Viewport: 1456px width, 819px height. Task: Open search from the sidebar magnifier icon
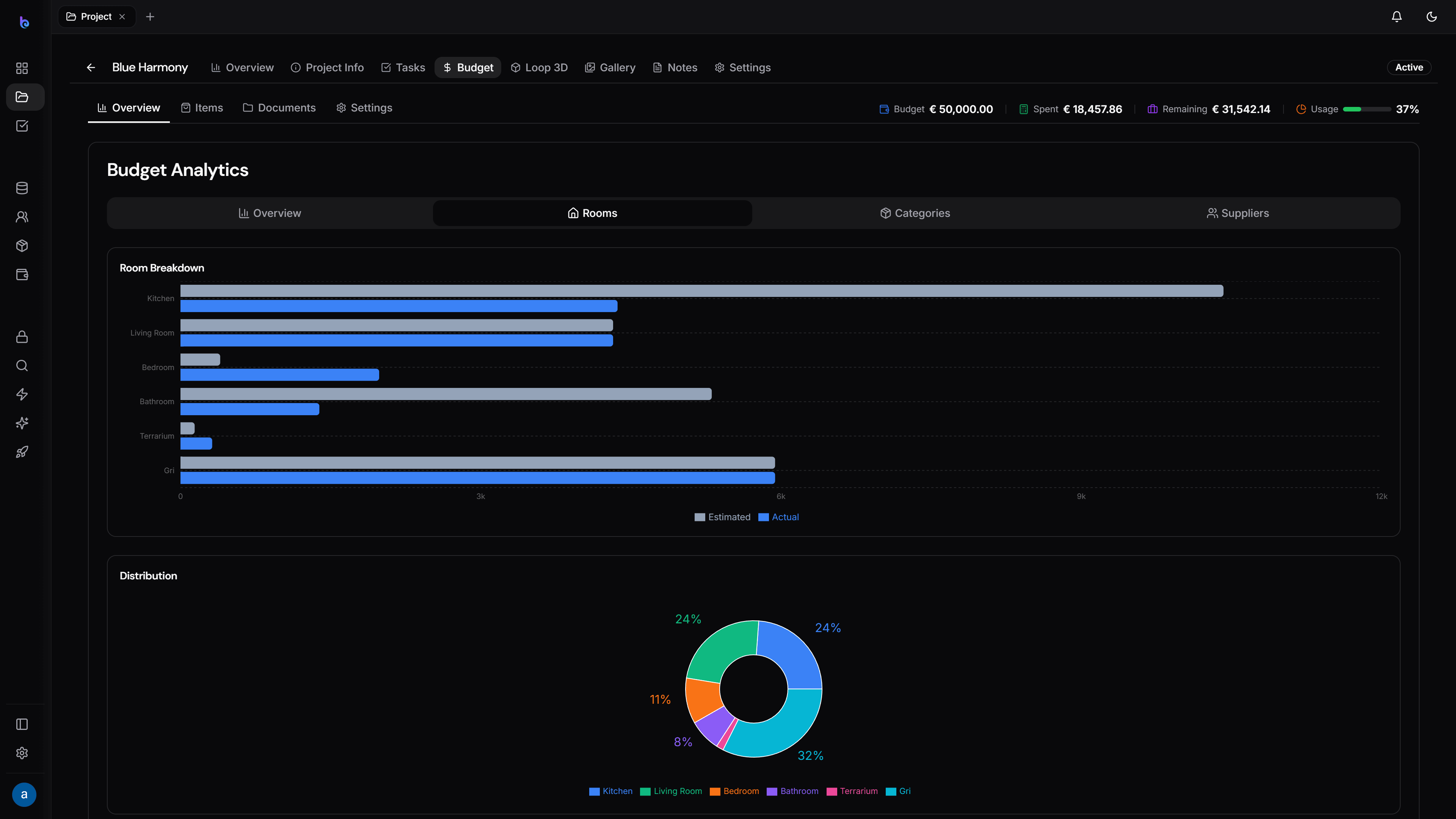(x=22, y=365)
